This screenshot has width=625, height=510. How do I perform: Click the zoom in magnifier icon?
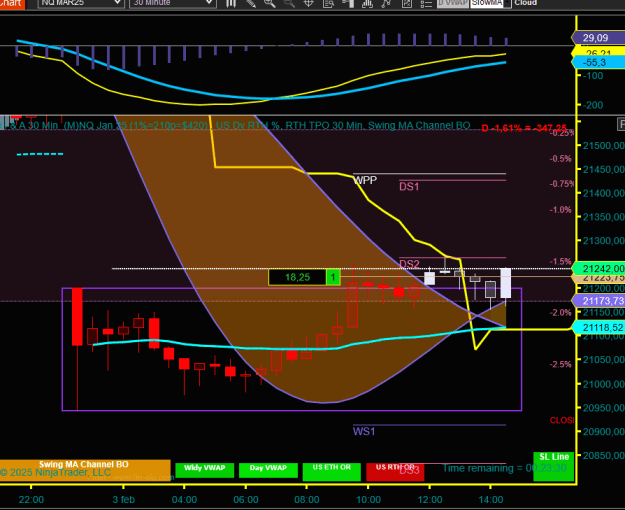pyautogui.click(x=270, y=4)
